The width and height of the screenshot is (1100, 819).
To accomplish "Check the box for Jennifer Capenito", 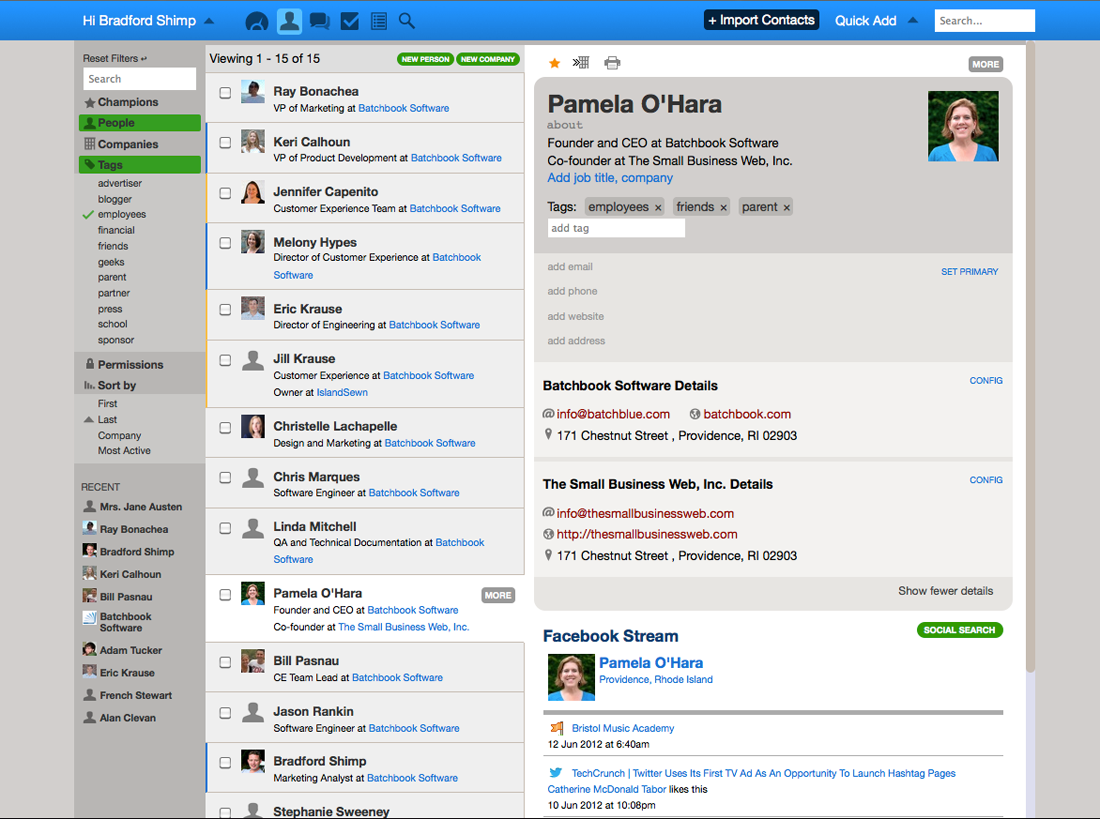I will 225,193.
